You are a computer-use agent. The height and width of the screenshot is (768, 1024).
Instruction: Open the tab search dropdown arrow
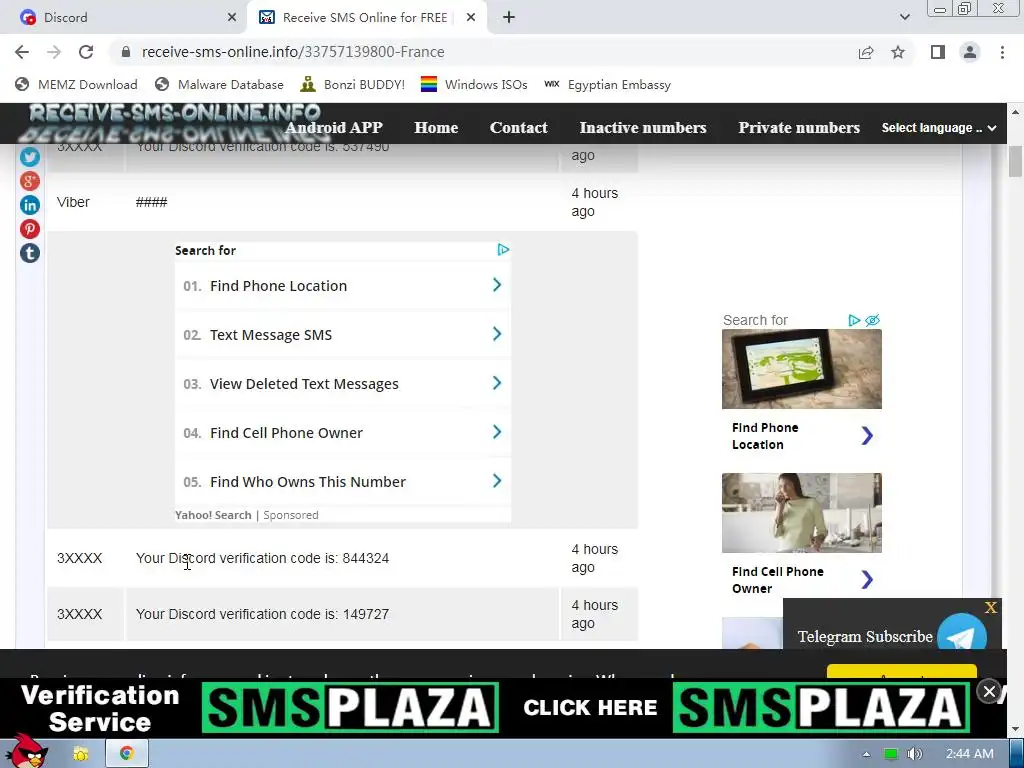904,18
